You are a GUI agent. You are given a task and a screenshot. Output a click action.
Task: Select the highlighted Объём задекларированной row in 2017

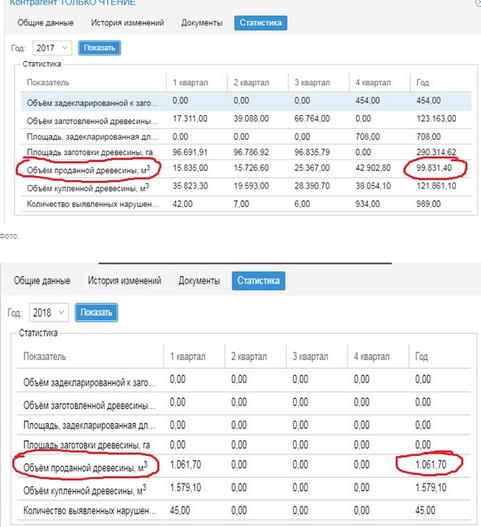click(x=246, y=101)
